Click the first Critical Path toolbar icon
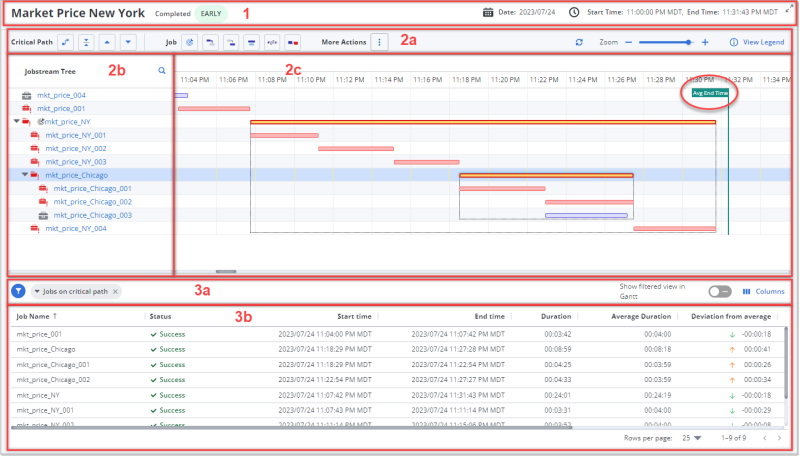The image size is (800, 457). click(65, 43)
